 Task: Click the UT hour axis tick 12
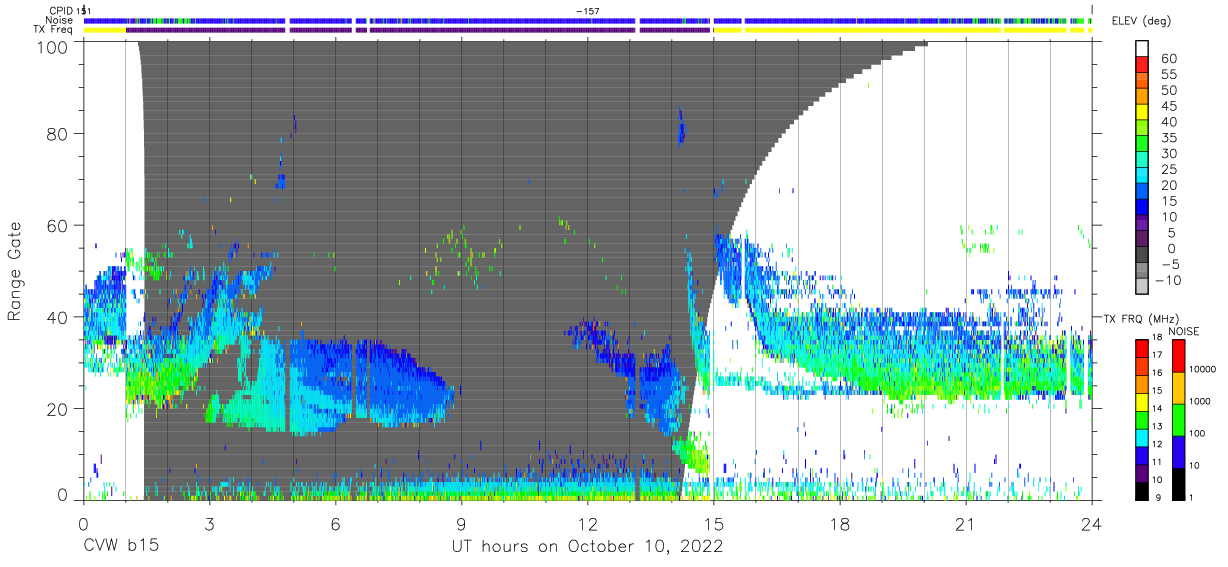tap(587, 523)
